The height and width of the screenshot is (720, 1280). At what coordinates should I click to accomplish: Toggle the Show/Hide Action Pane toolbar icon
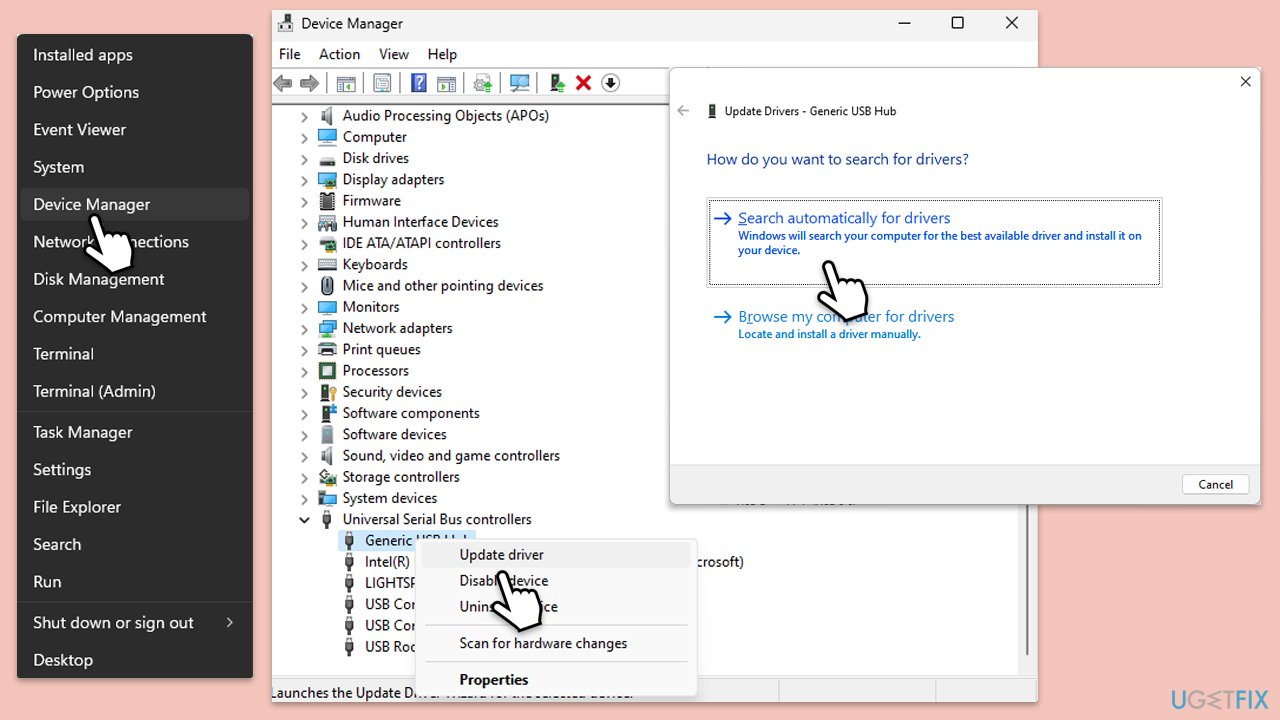click(446, 83)
